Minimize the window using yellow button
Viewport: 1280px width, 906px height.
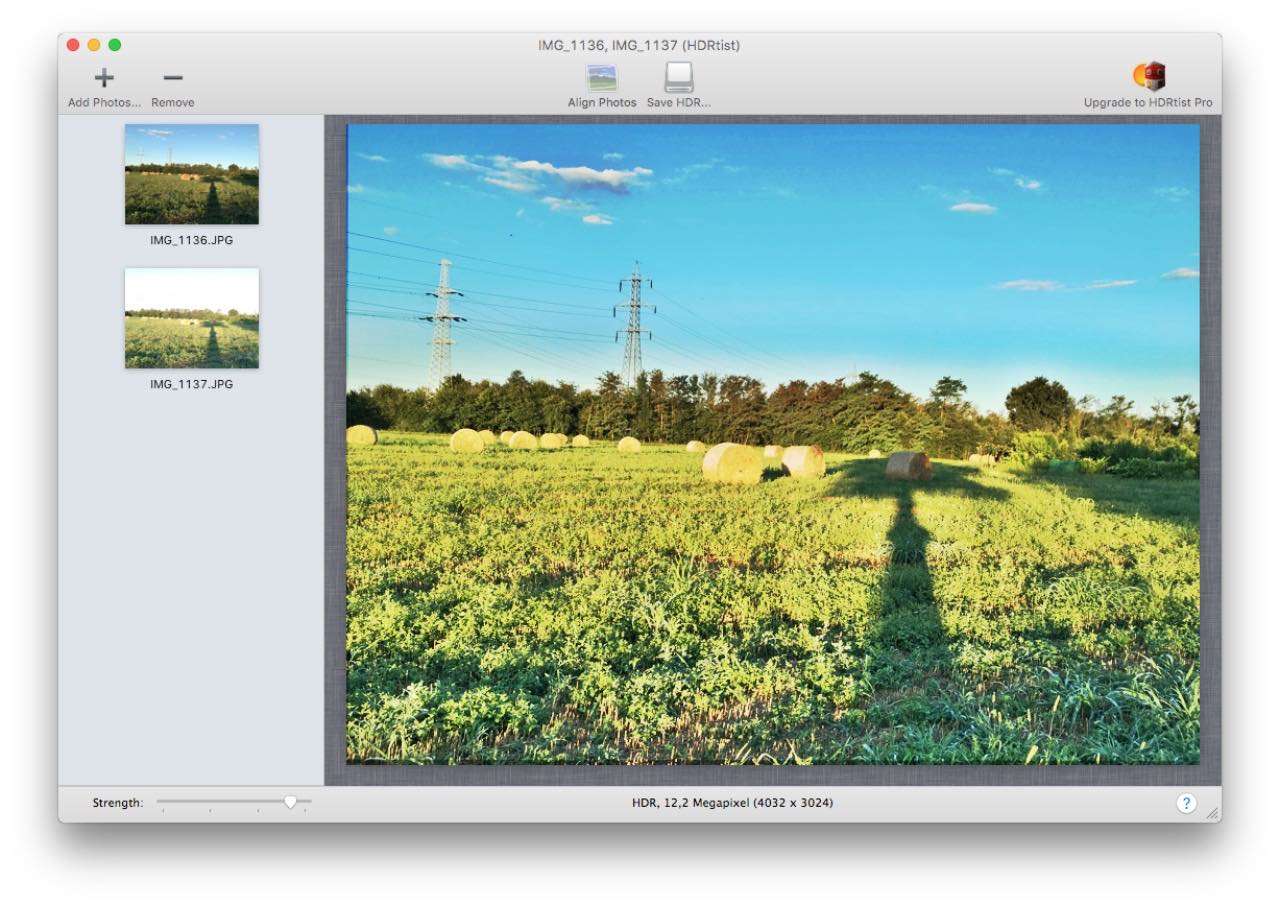coord(94,45)
